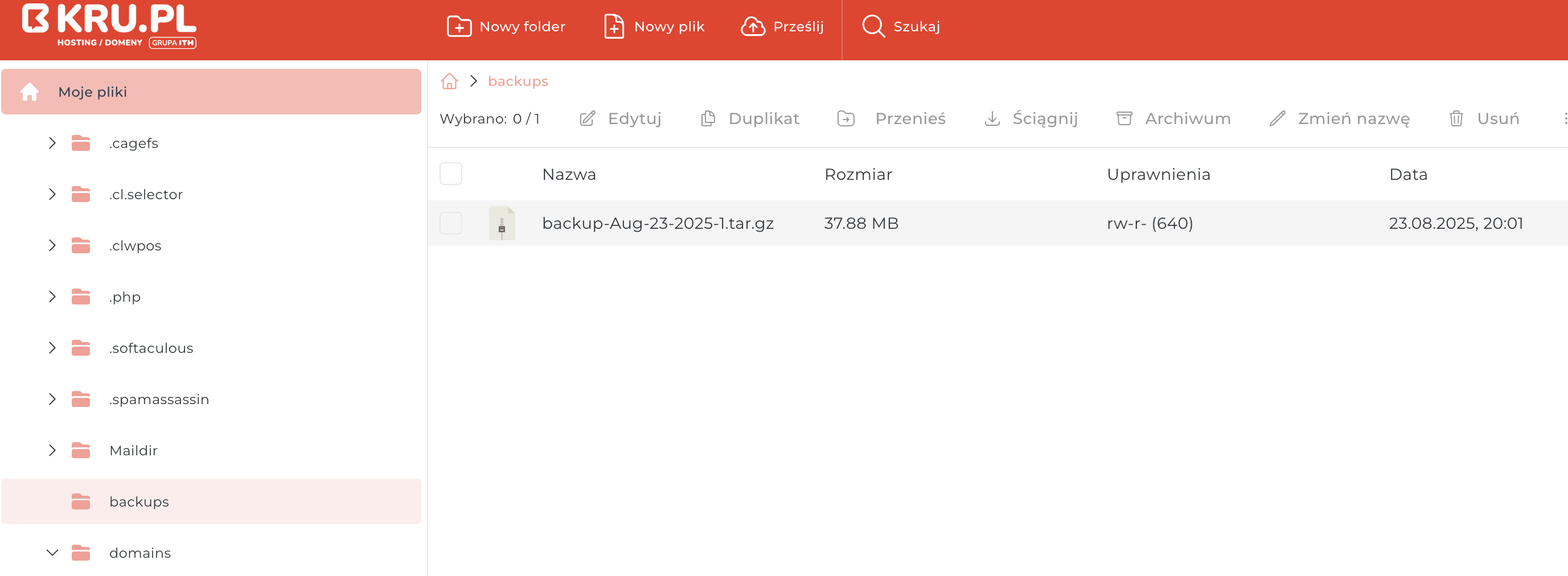1568x576 pixels.
Task: Click the Prześlij cloud upload icon
Action: 752,27
